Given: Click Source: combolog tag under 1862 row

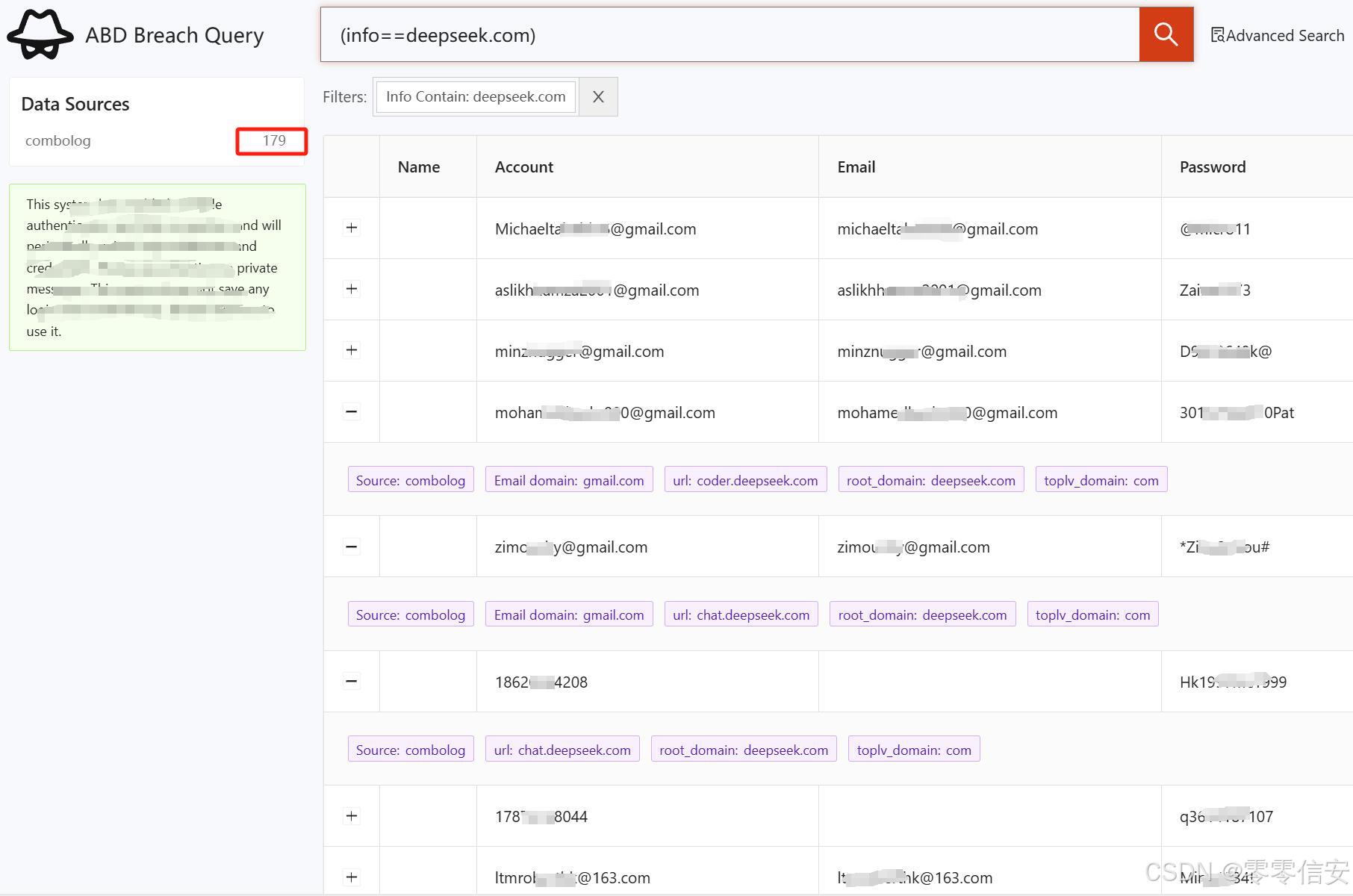Looking at the screenshot, I should pyautogui.click(x=411, y=750).
